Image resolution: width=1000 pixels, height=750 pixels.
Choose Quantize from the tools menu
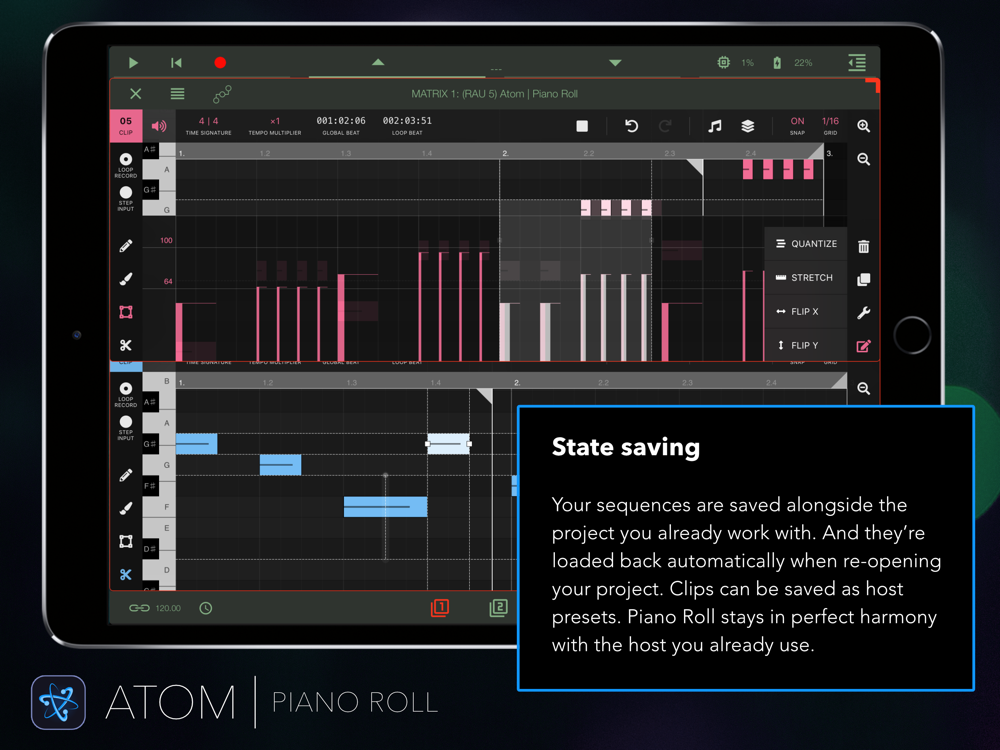806,244
